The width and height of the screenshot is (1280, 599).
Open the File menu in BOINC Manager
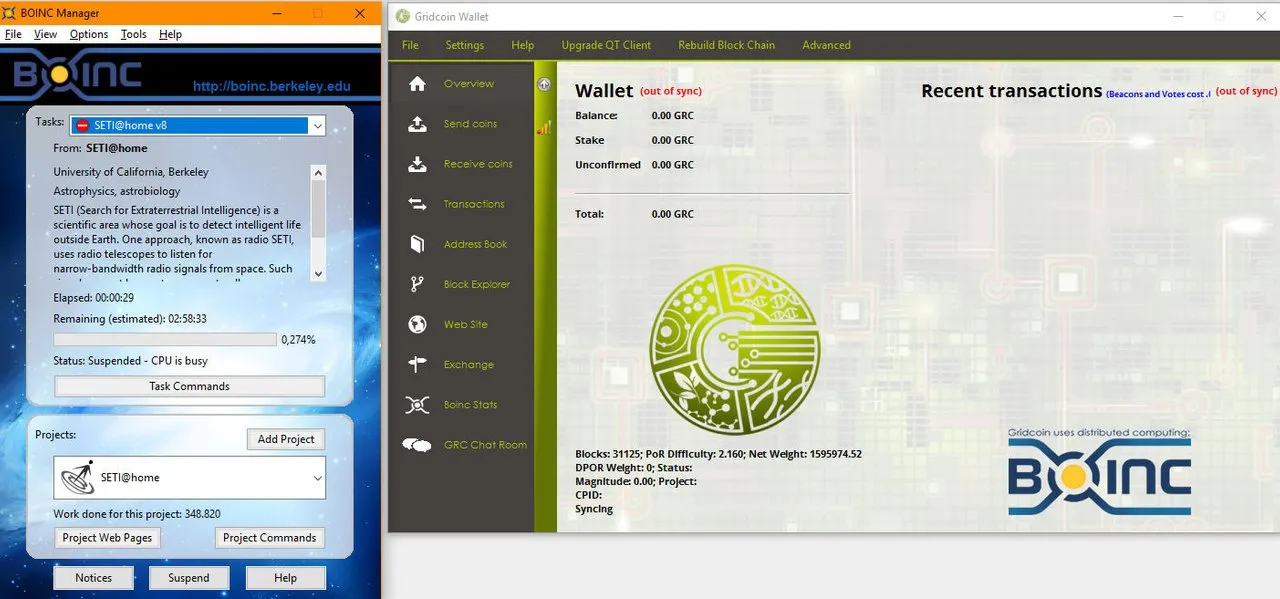(x=13, y=34)
